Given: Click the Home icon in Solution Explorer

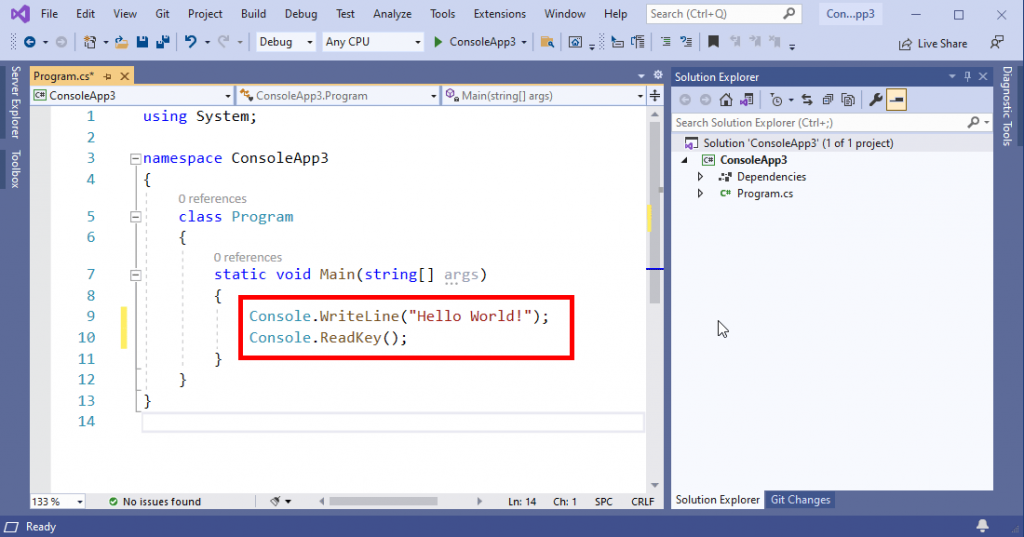Looking at the screenshot, I should tap(726, 99).
